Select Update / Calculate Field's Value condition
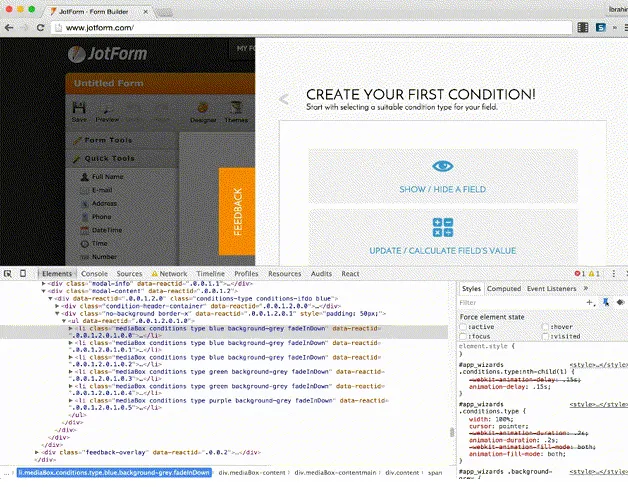 [443, 236]
